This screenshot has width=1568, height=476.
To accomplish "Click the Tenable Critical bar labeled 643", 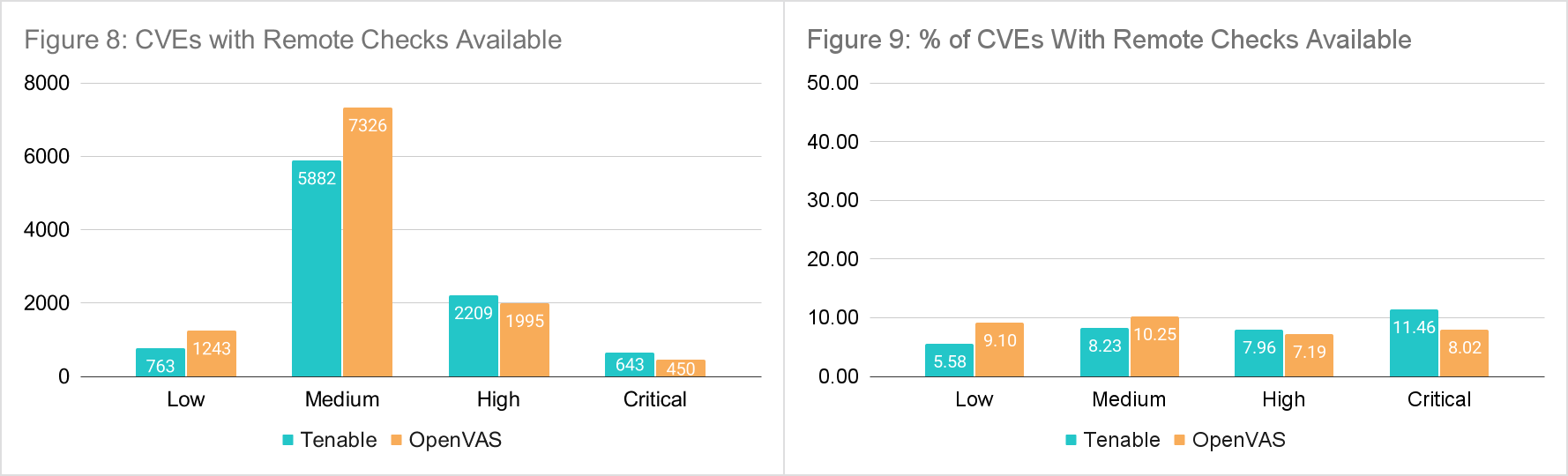I will [x=630, y=365].
